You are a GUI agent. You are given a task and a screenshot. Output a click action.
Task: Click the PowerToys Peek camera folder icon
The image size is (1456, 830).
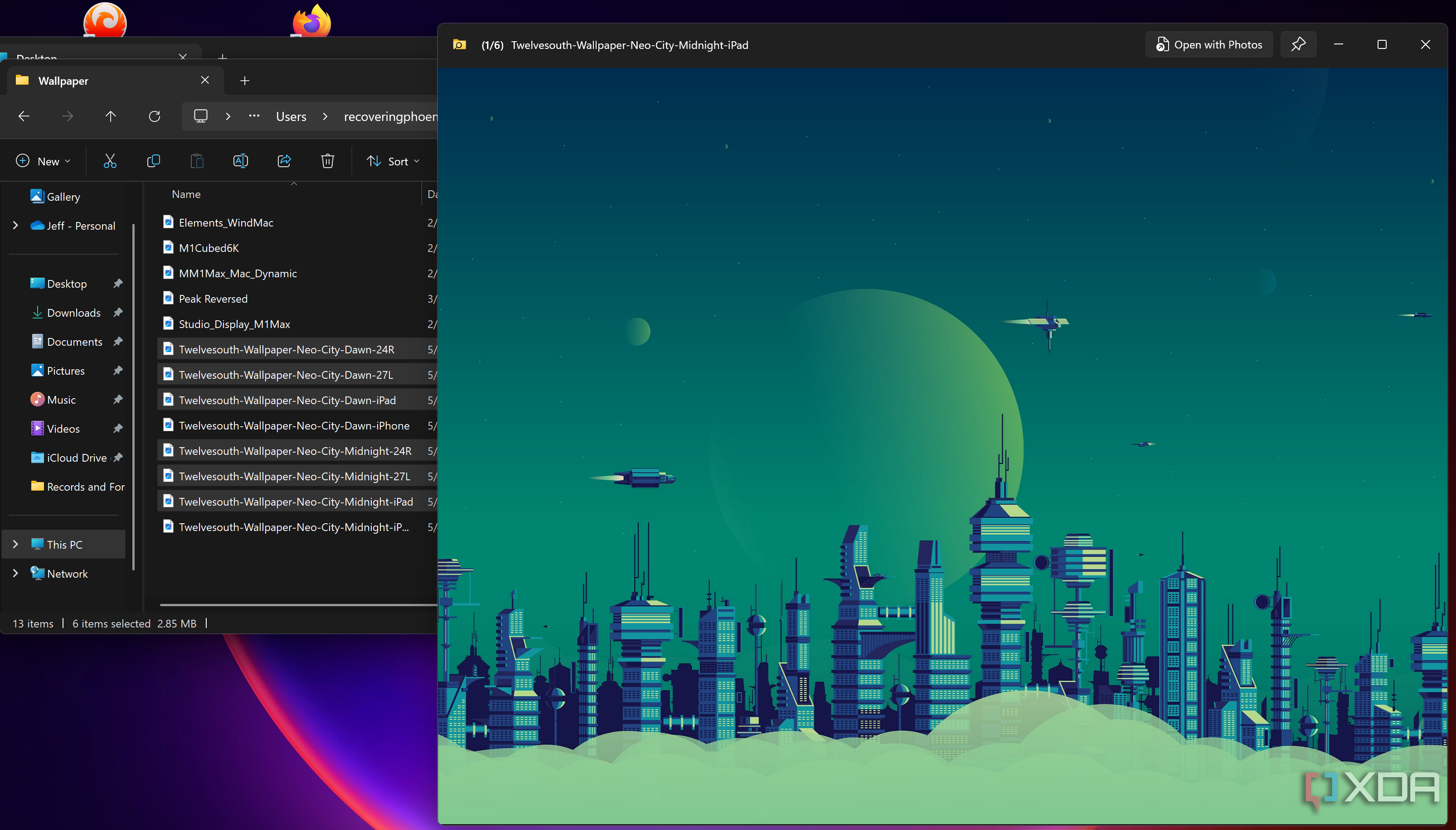tap(459, 44)
